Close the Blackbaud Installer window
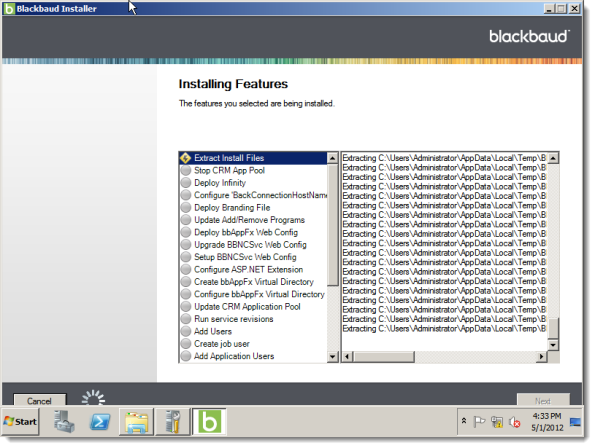Screen dimensions: 595x448 pyautogui.click(x=575, y=9)
